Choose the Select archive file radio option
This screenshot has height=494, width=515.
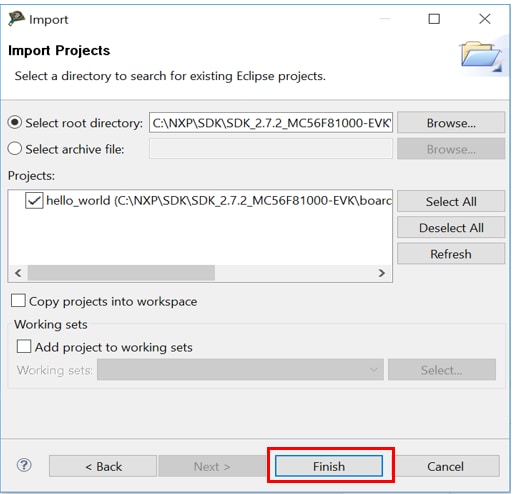[15, 149]
